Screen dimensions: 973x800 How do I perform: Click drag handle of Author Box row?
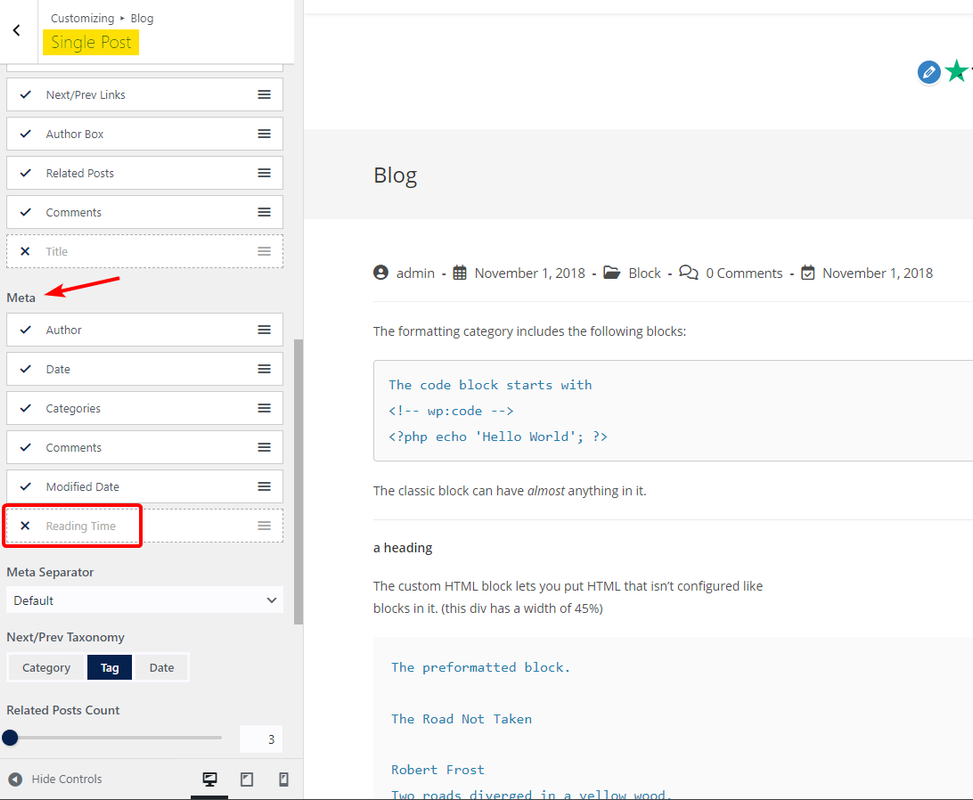pos(264,133)
